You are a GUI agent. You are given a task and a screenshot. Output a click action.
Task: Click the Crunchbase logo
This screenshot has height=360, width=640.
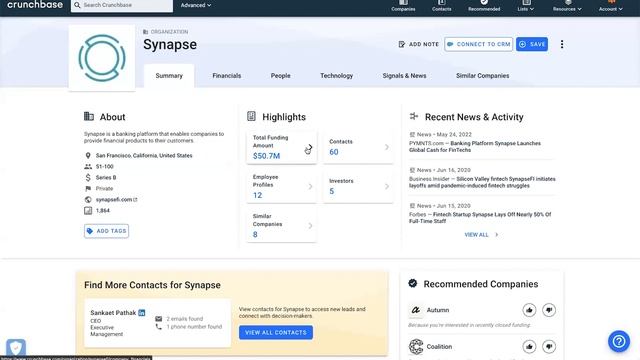click(35, 5)
